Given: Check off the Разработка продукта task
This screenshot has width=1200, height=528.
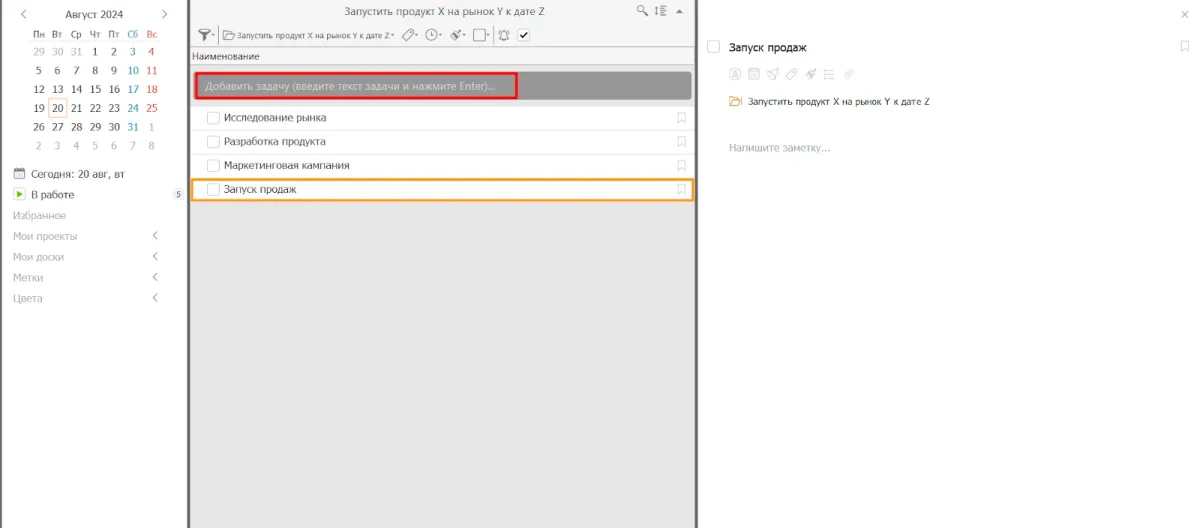Looking at the screenshot, I should point(213,142).
